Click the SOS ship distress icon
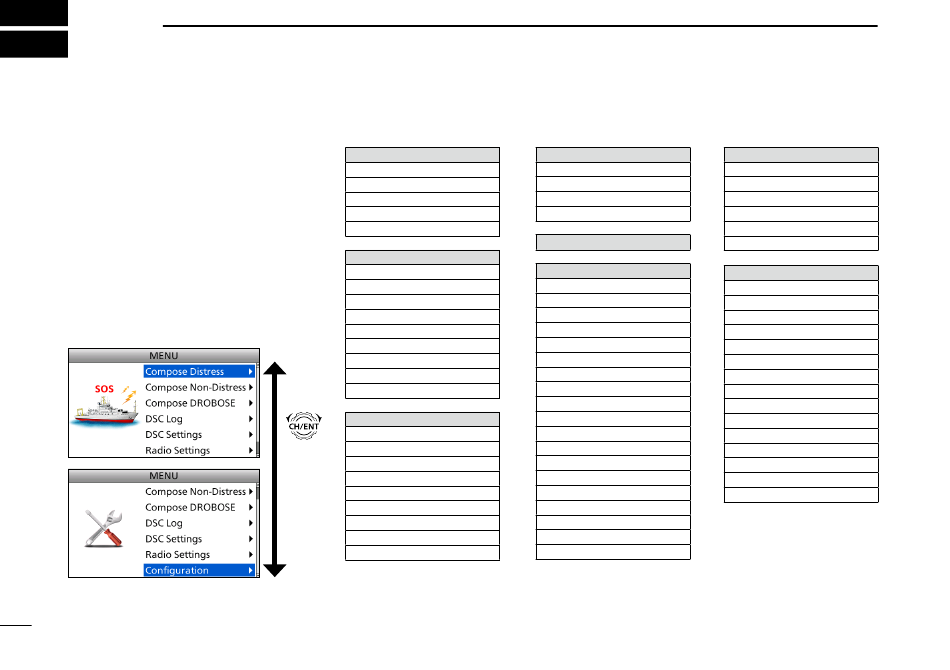The width and height of the screenshot is (950, 670). point(104,405)
